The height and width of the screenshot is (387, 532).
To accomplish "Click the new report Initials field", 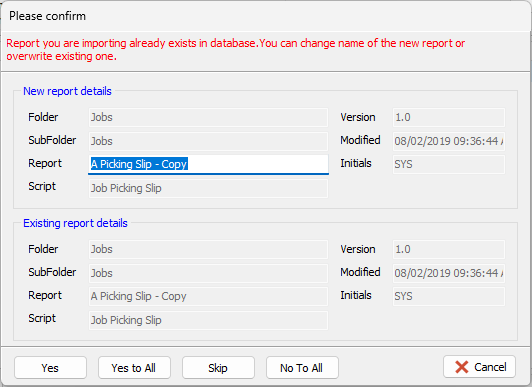I will pos(449,165).
